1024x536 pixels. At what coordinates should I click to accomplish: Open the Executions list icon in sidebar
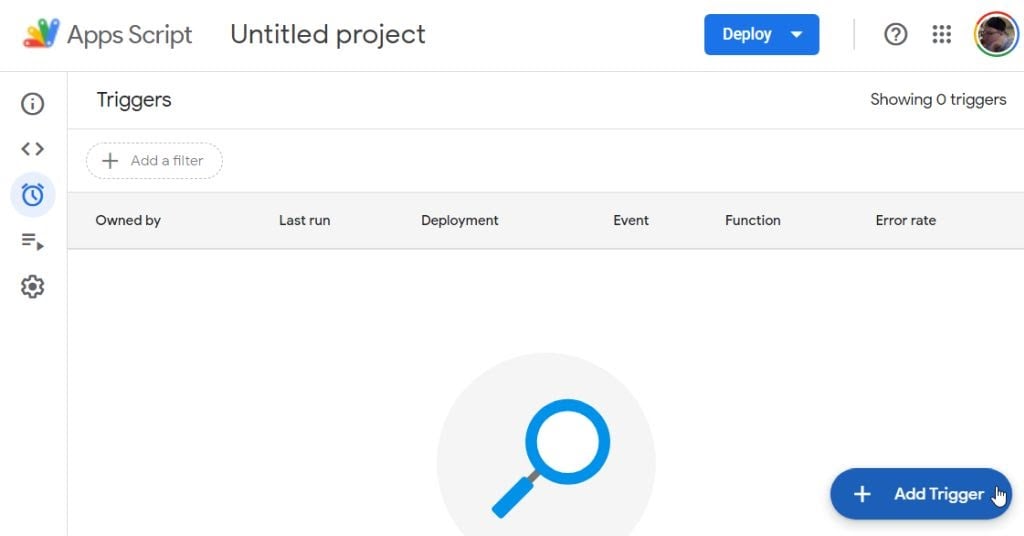(33, 241)
